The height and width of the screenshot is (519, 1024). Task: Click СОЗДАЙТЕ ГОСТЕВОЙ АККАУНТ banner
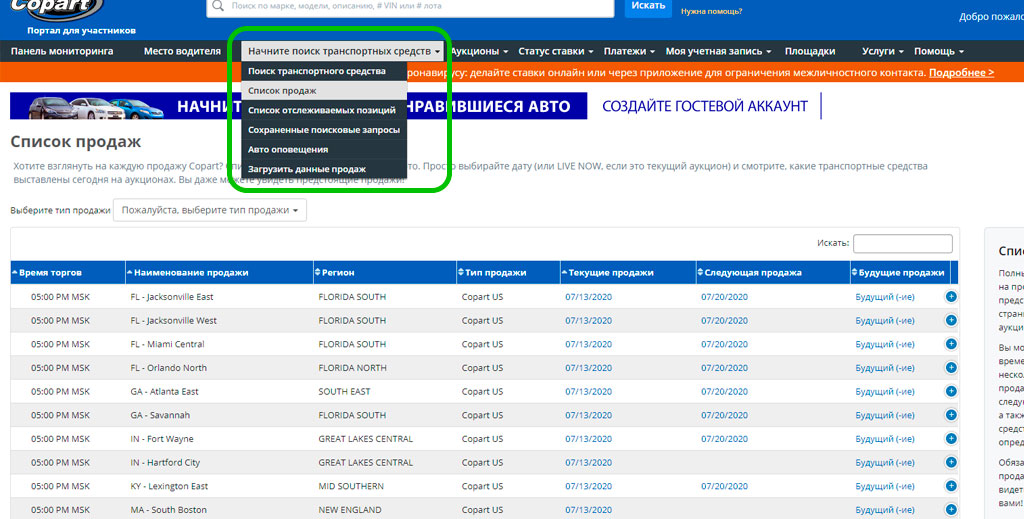click(x=705, y=106)
